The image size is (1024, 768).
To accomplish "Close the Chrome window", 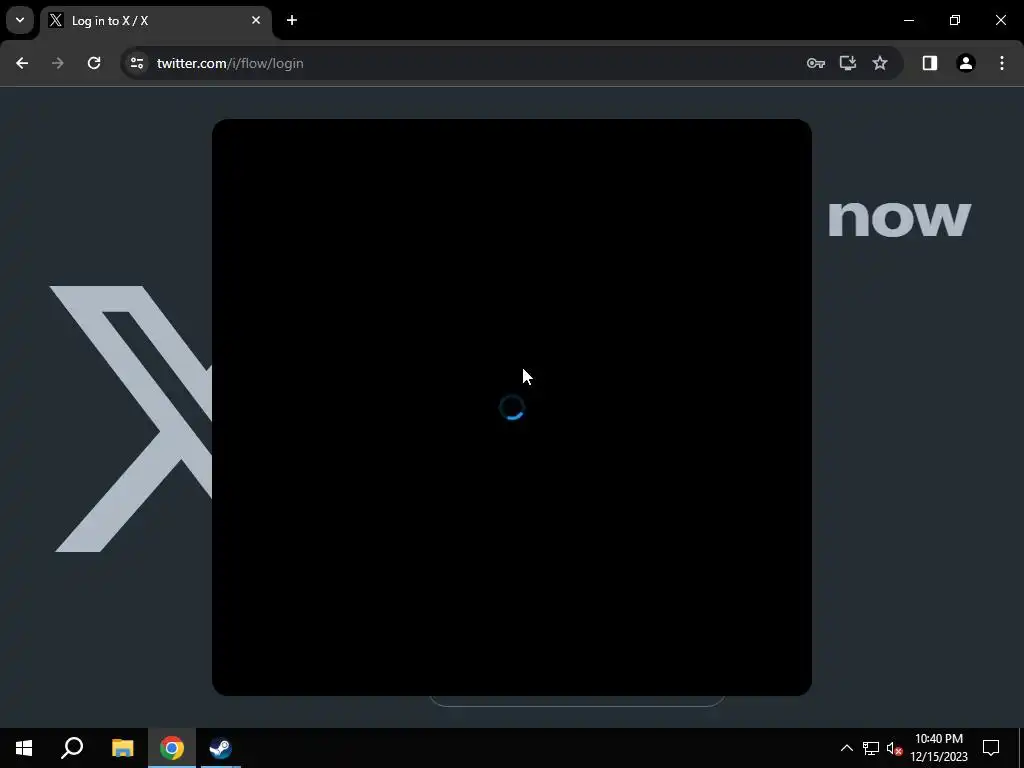I will [1000, 20].
